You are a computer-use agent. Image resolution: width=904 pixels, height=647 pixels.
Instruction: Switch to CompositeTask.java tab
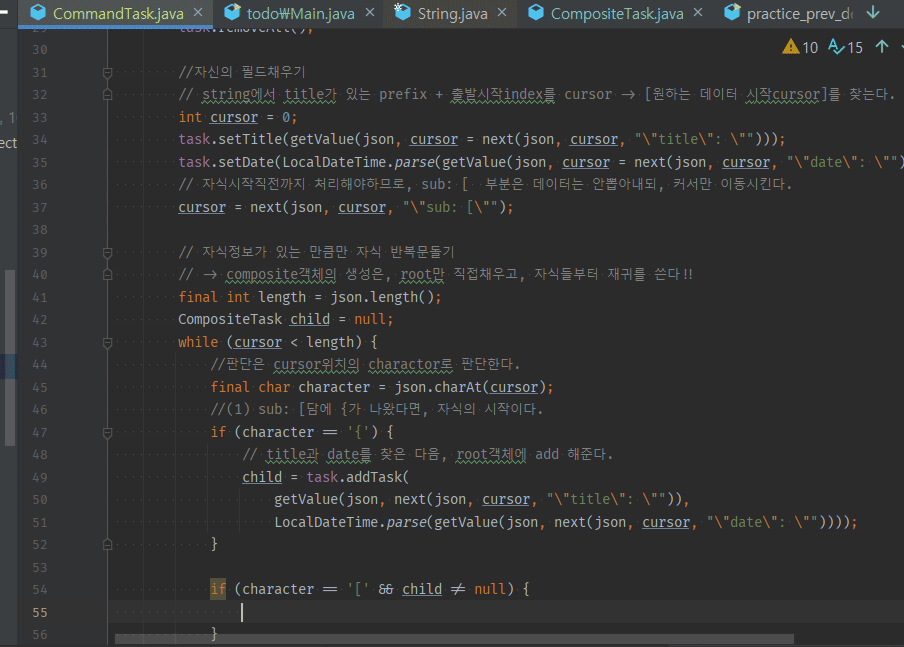click(617, 13)
